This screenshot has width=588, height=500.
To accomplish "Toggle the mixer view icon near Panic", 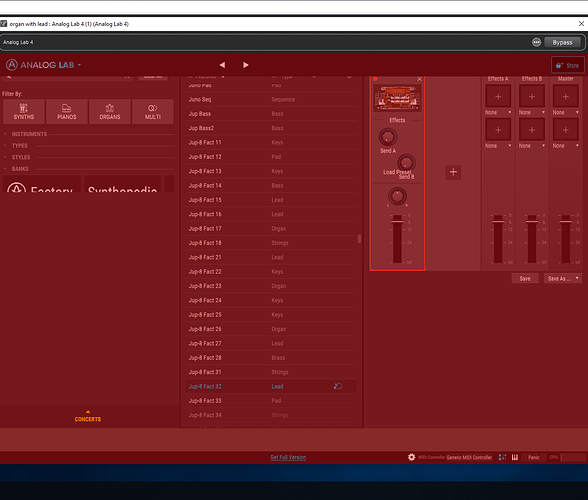I will tap(502, 457).
